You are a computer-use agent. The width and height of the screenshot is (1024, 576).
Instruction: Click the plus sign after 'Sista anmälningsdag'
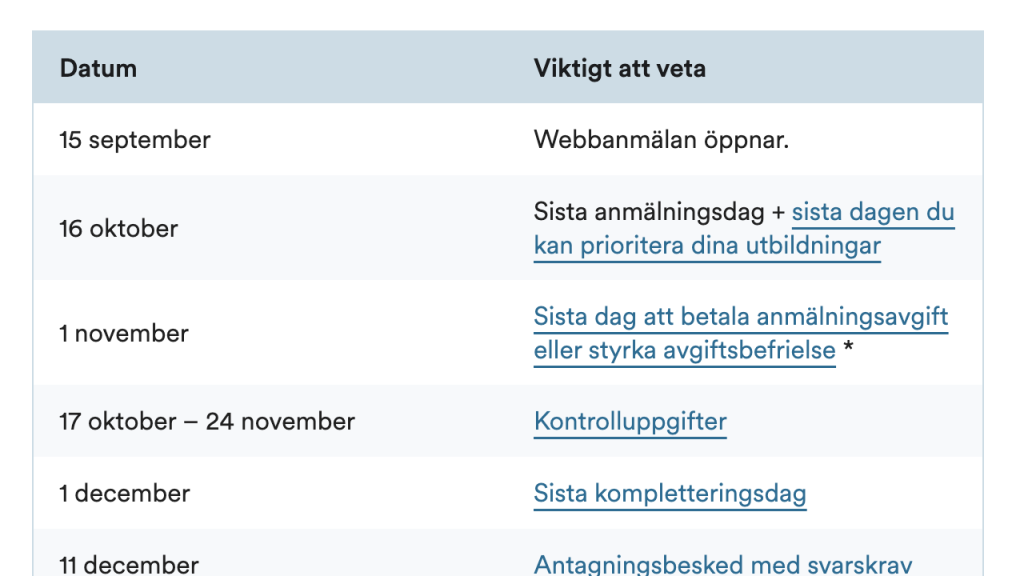coord(778,213)
